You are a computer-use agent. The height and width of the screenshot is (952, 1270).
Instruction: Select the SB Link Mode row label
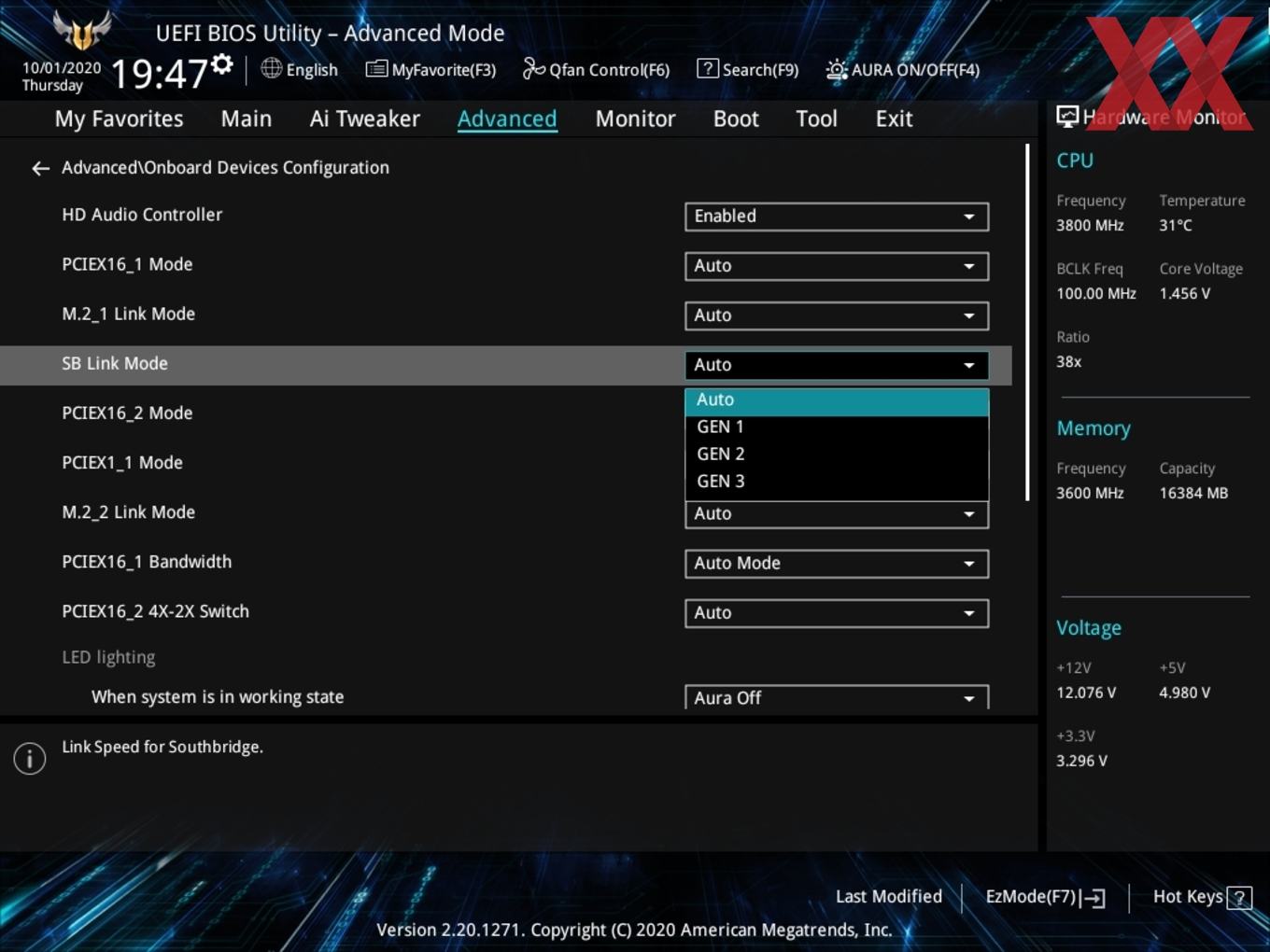pos(115,364)
